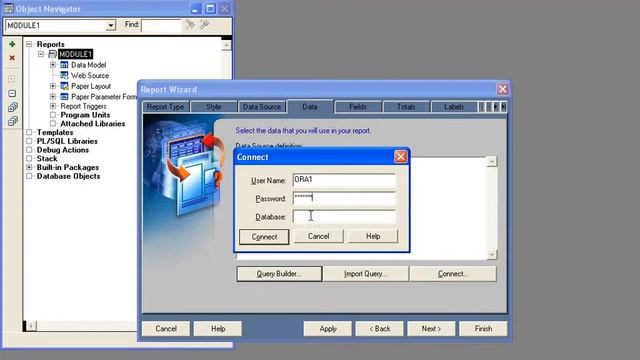This screenshot has height=360, width=640.
Task: Click the Database field
Action: (x=344, y=217)
